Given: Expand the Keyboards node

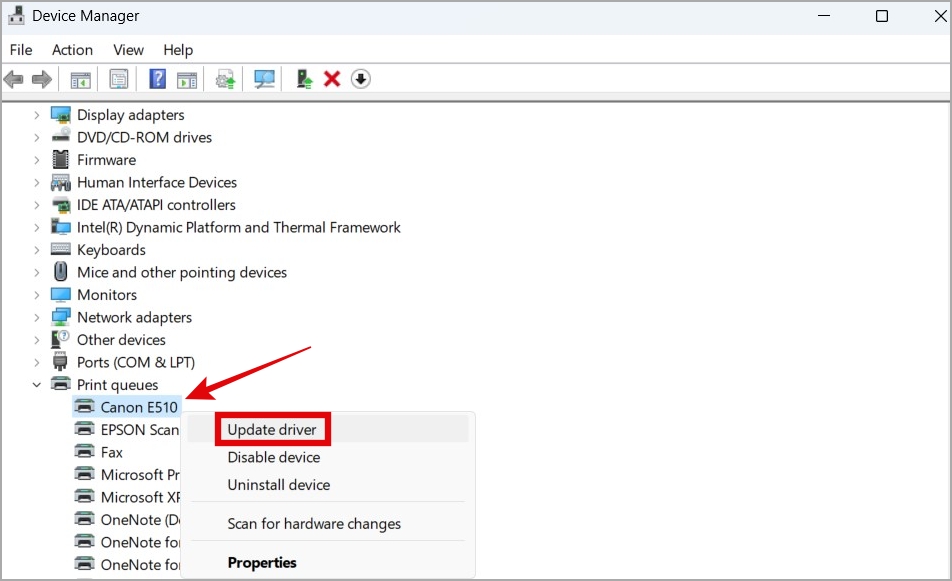Looking at the screenshot, I should pos(36,250).
